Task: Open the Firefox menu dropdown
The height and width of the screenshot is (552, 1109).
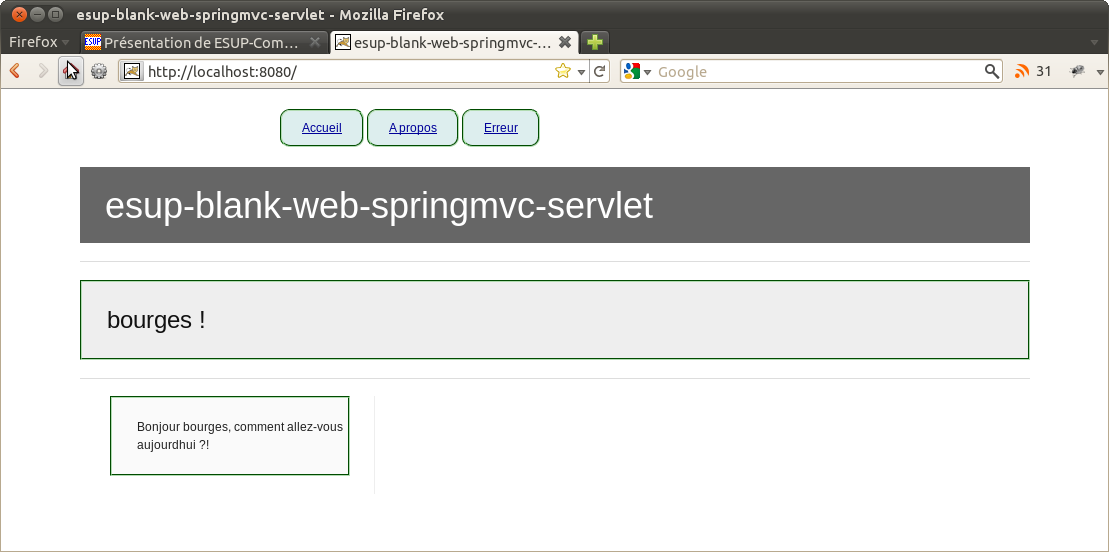Action: point(38,42)
